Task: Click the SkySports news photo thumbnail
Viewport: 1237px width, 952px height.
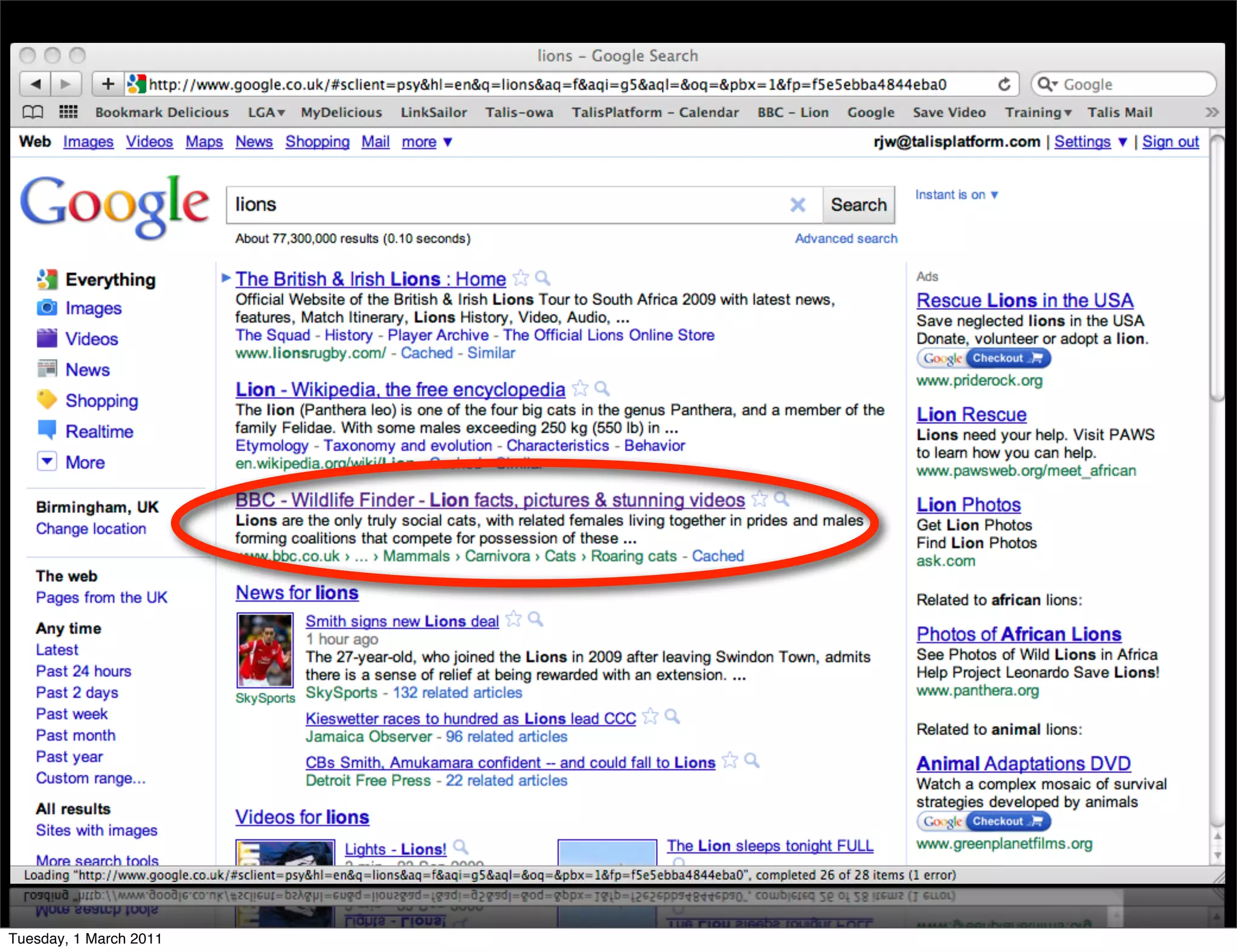Action: click(265, 650)
